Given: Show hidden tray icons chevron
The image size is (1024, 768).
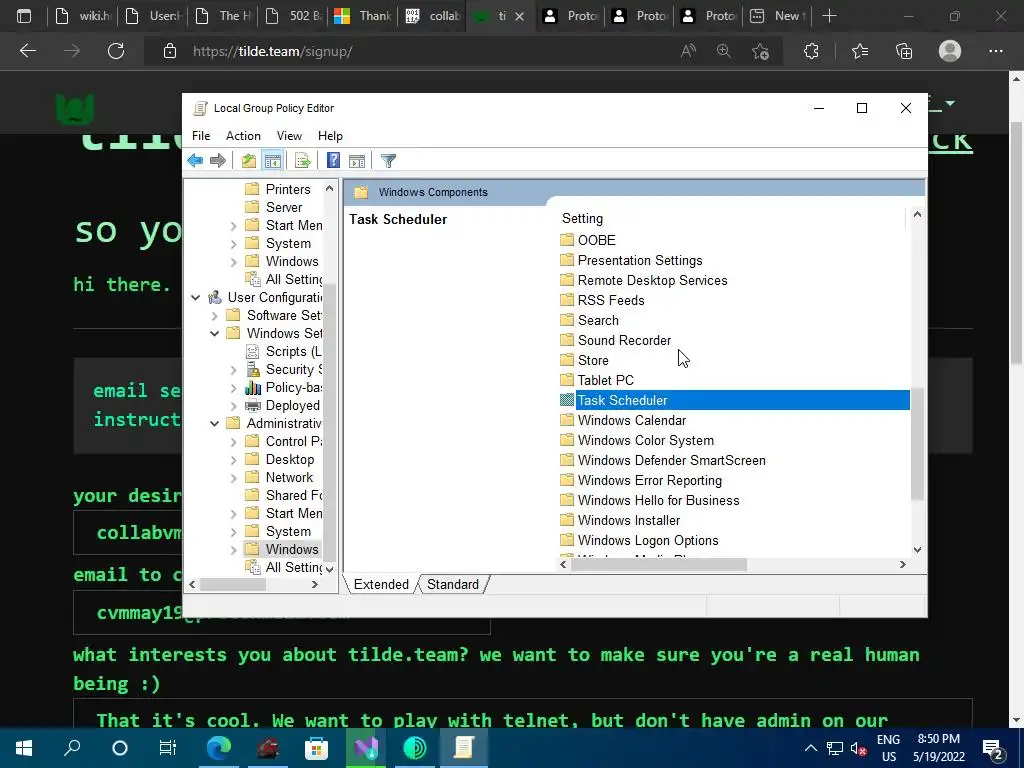Looking at the screenshot, I should pos(810,748).
